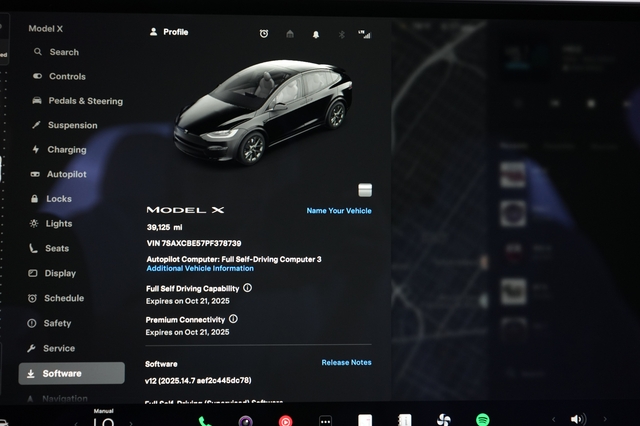
Task: Show Premium Connectivity info icon
Action: click(x=233, y=319)
